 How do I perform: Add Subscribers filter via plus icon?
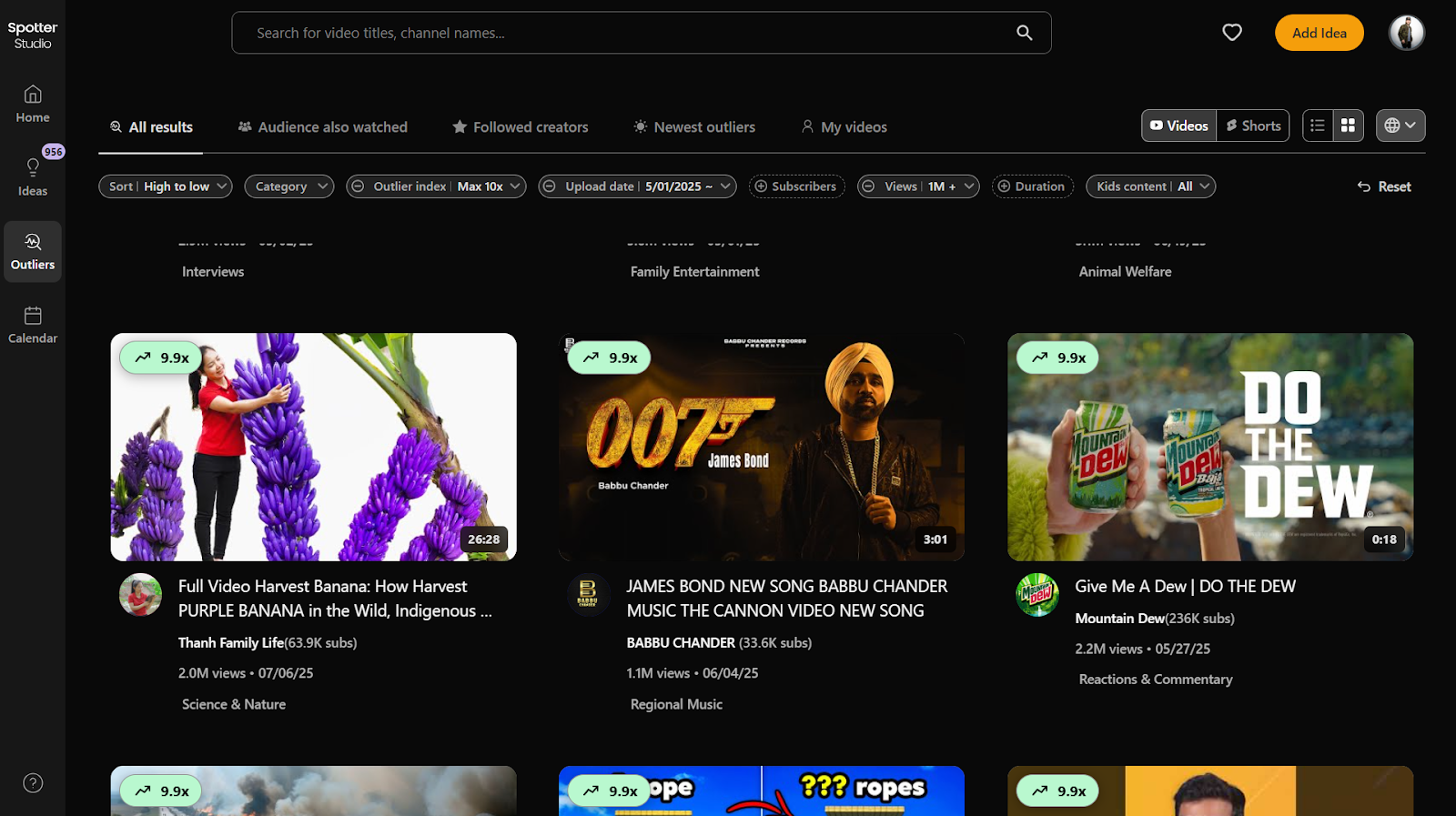(761, 186)
